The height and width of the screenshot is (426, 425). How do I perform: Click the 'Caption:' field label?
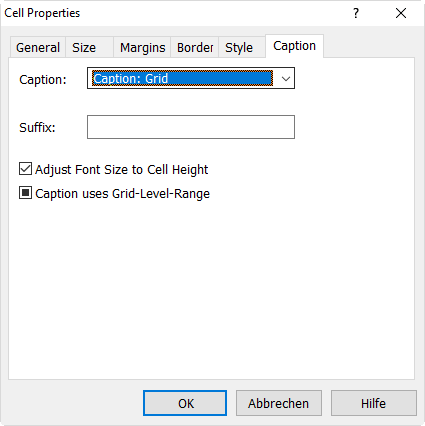click(43, 80)
